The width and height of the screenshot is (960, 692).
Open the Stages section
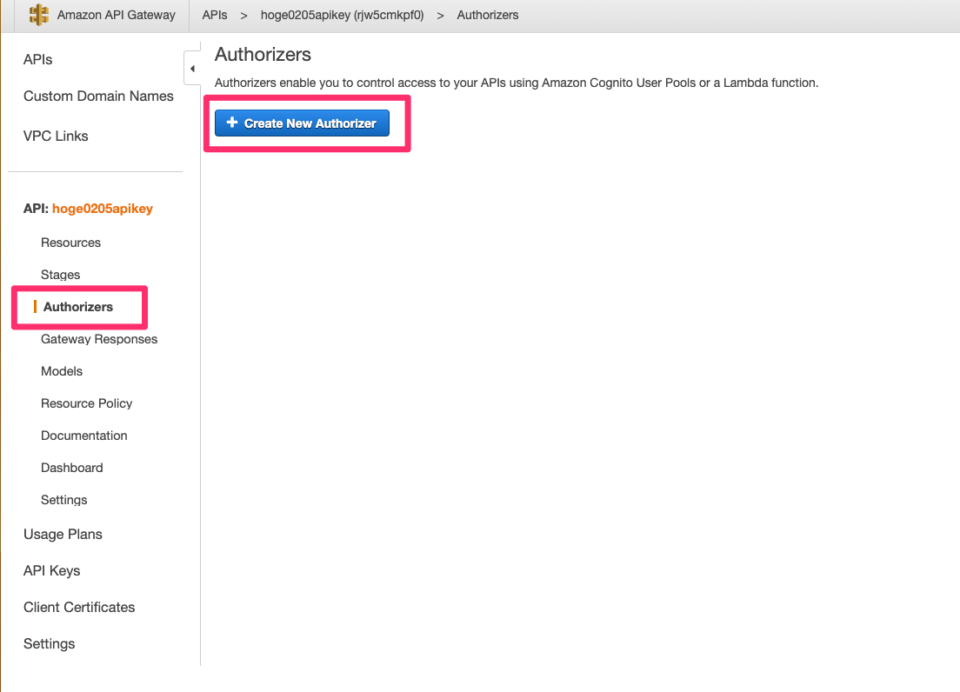(61, 274)
